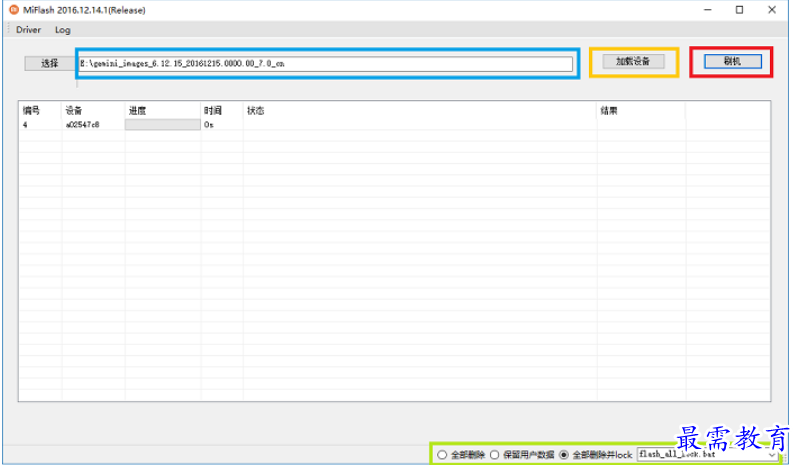This screenshot has height=470, width=798.
Task: Open the Log menu
Action: click(63, 30)
